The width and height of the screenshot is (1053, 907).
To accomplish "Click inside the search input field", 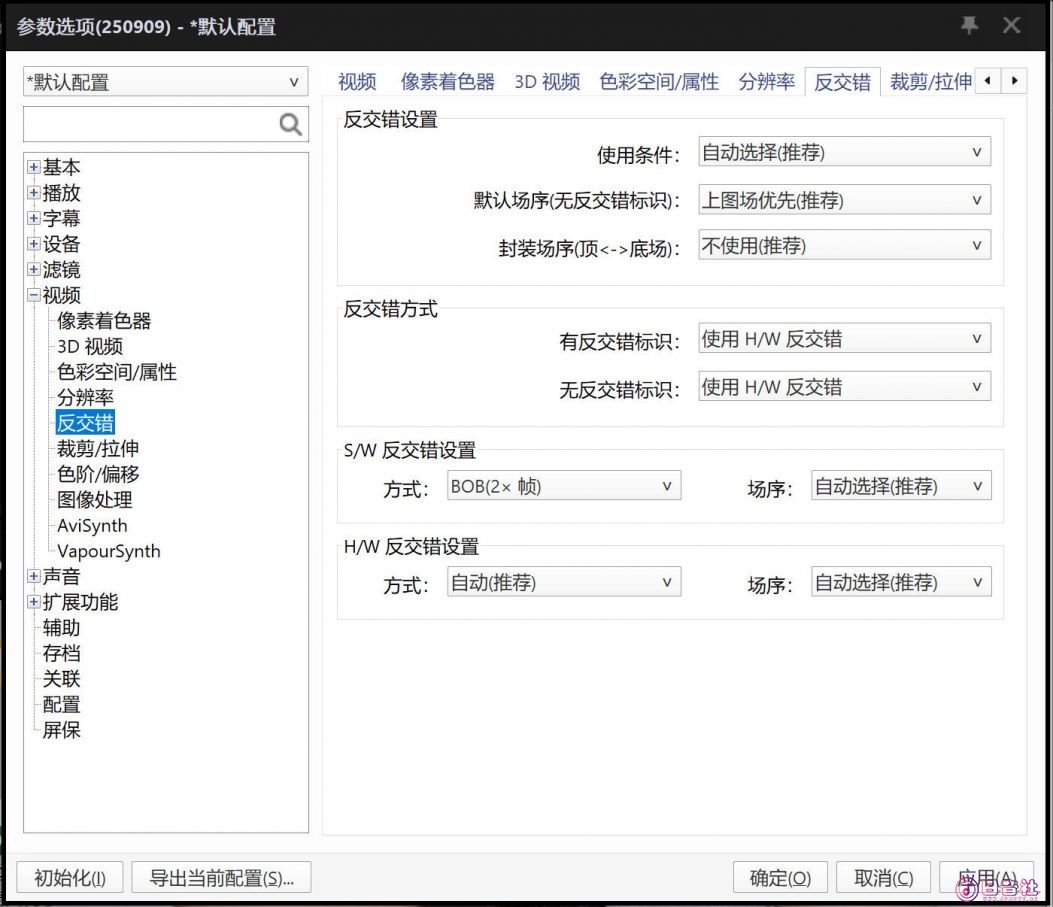I will 150,124.
